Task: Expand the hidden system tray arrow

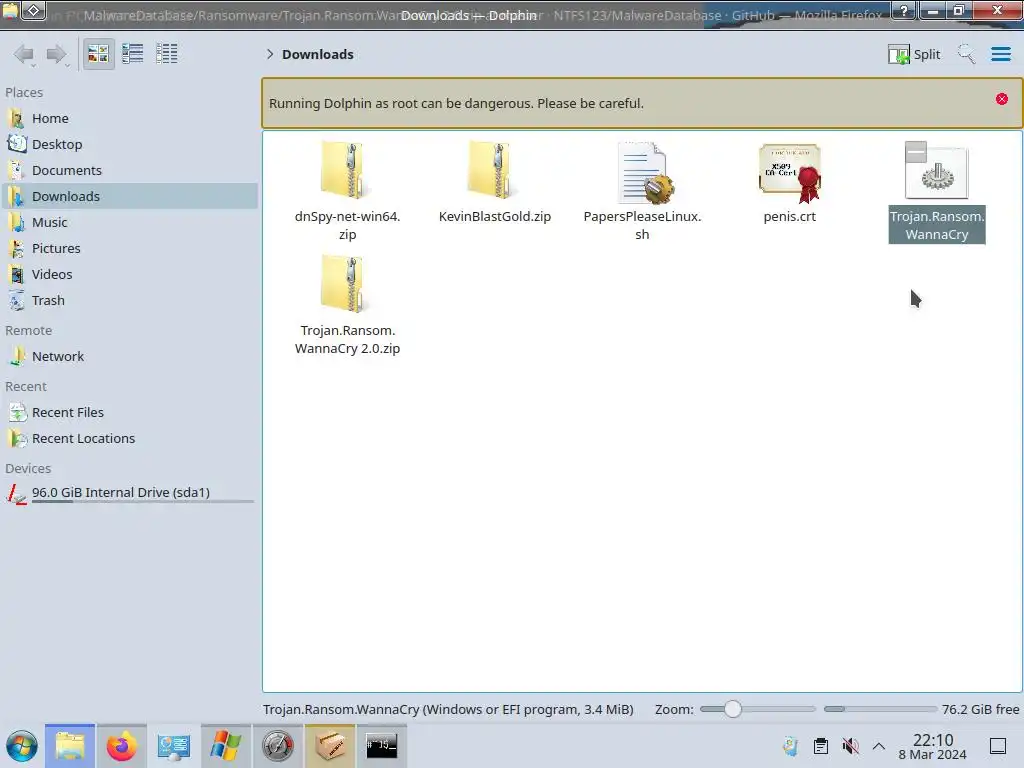Action: 879,746
